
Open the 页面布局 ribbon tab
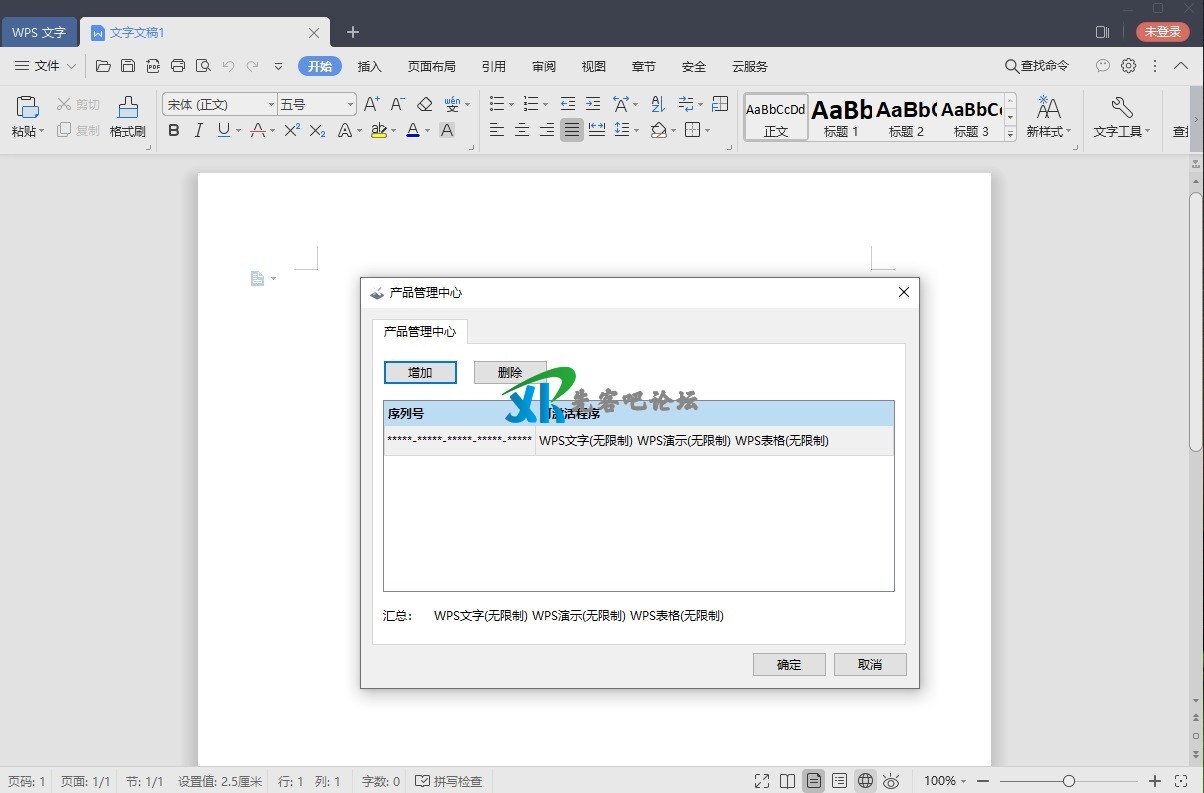431,66
